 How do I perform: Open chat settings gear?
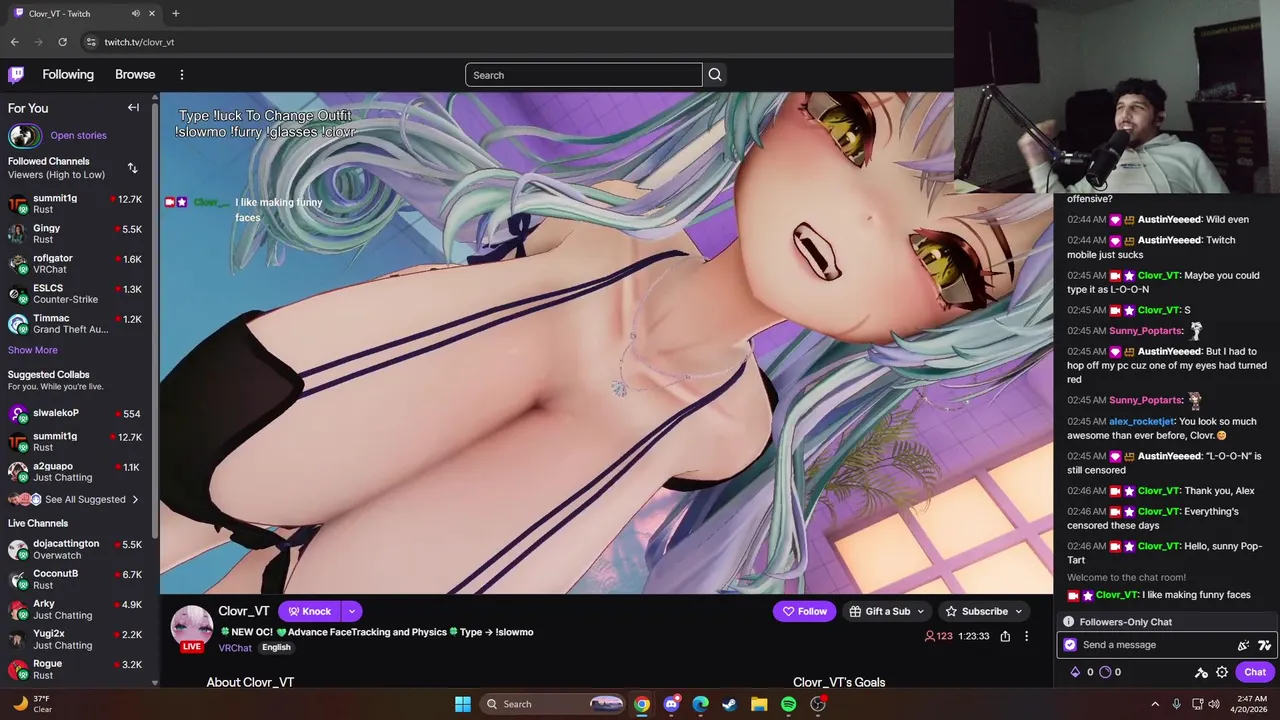point(1222,672)
